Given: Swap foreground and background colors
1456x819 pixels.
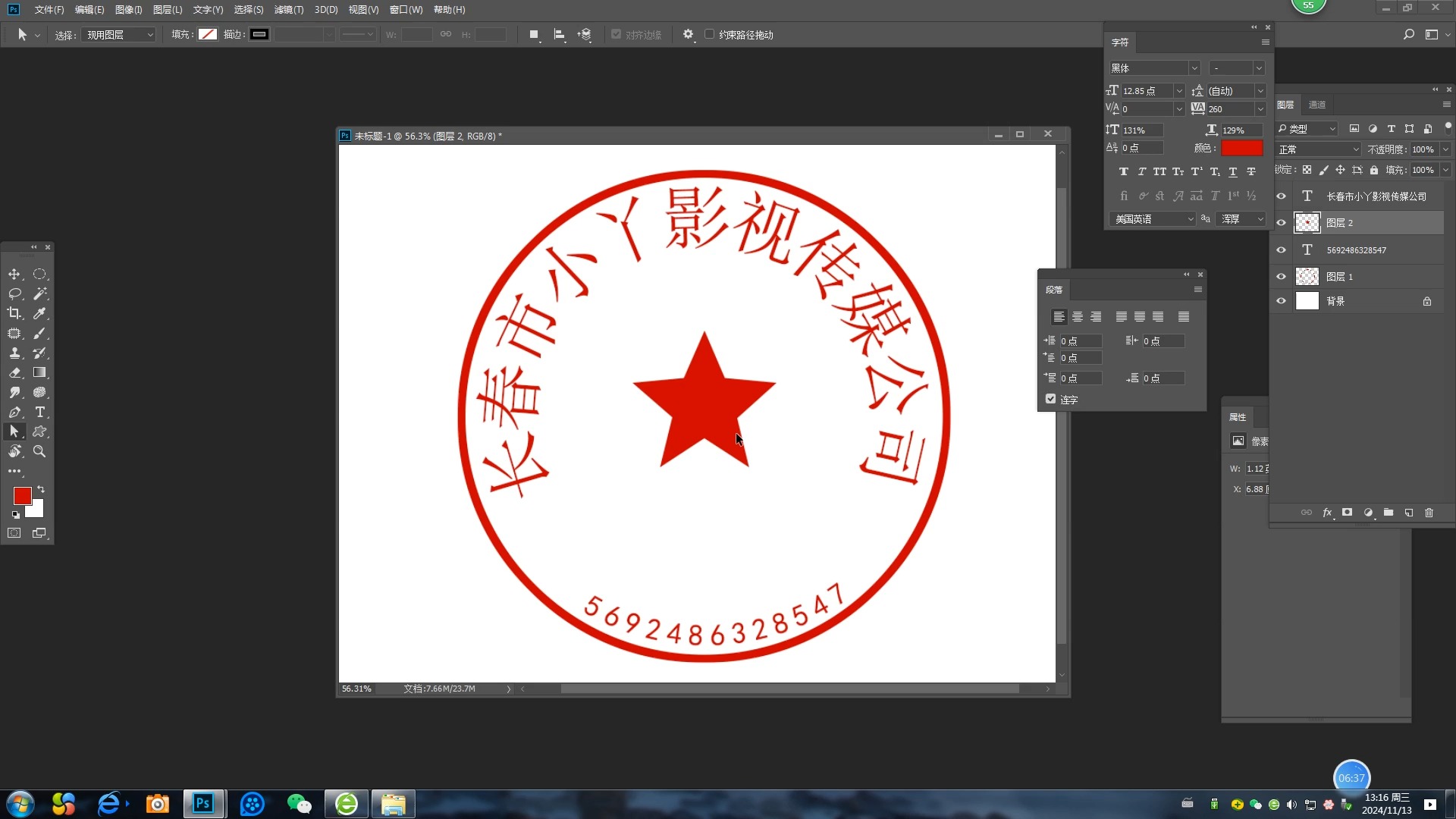Looking at the screenshot, I should 41,489.
